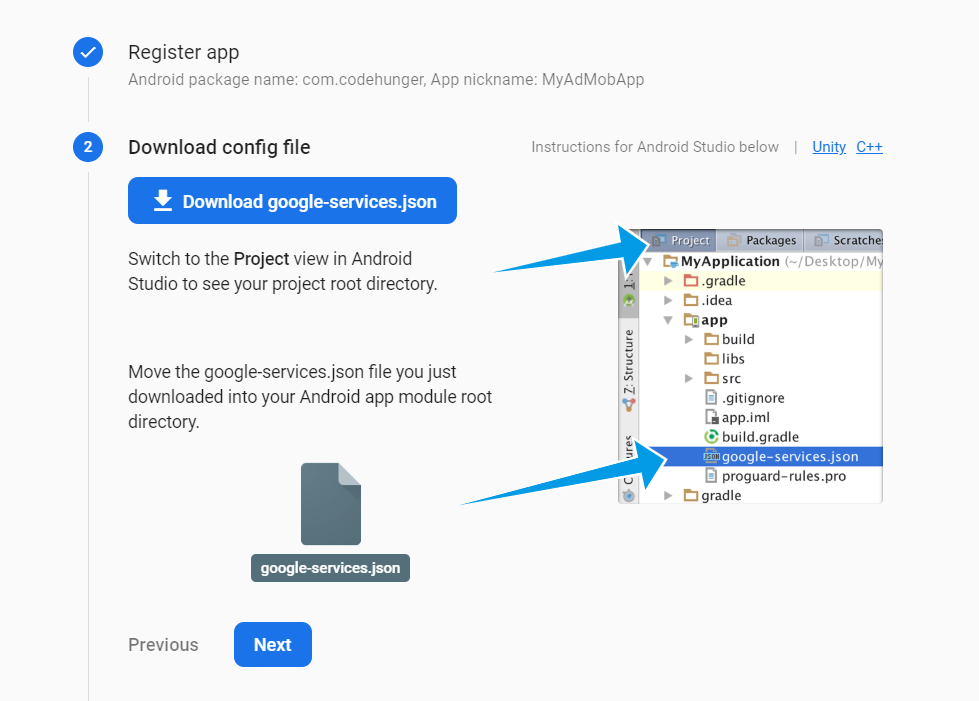
Task: Click the JSON icon beside google-services.json
Action: (711, 456)
